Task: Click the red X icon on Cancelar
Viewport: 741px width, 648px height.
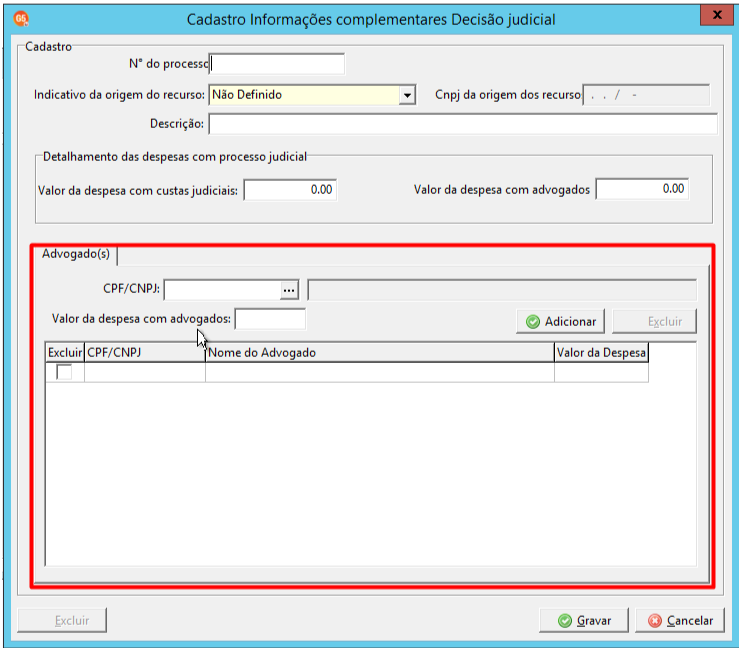Action: tap(655, 621)
